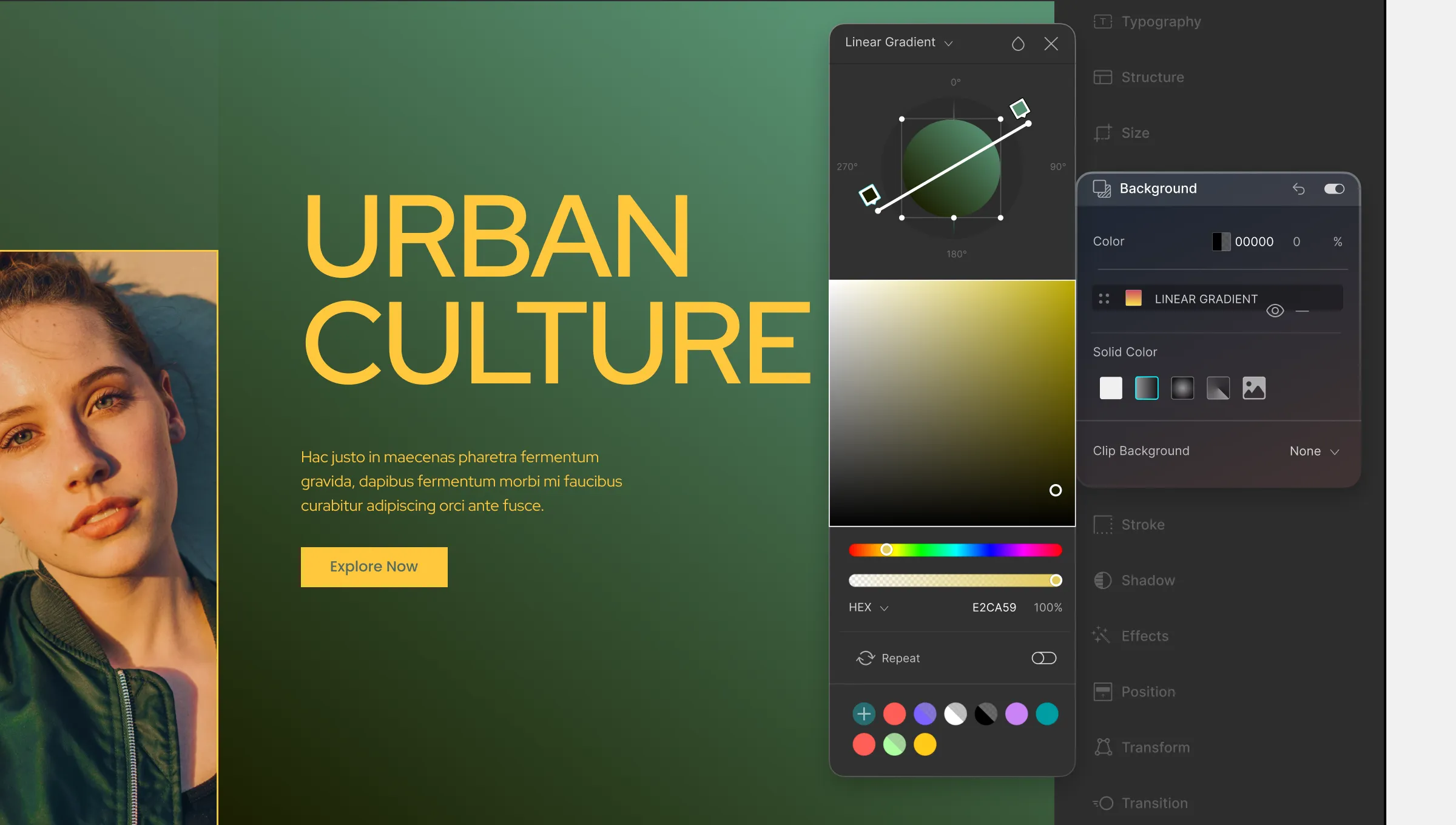The width and height of the screenshot is (1456, 825).
Task: Reset Background with the undo arrow
Action: [1298, 189]
